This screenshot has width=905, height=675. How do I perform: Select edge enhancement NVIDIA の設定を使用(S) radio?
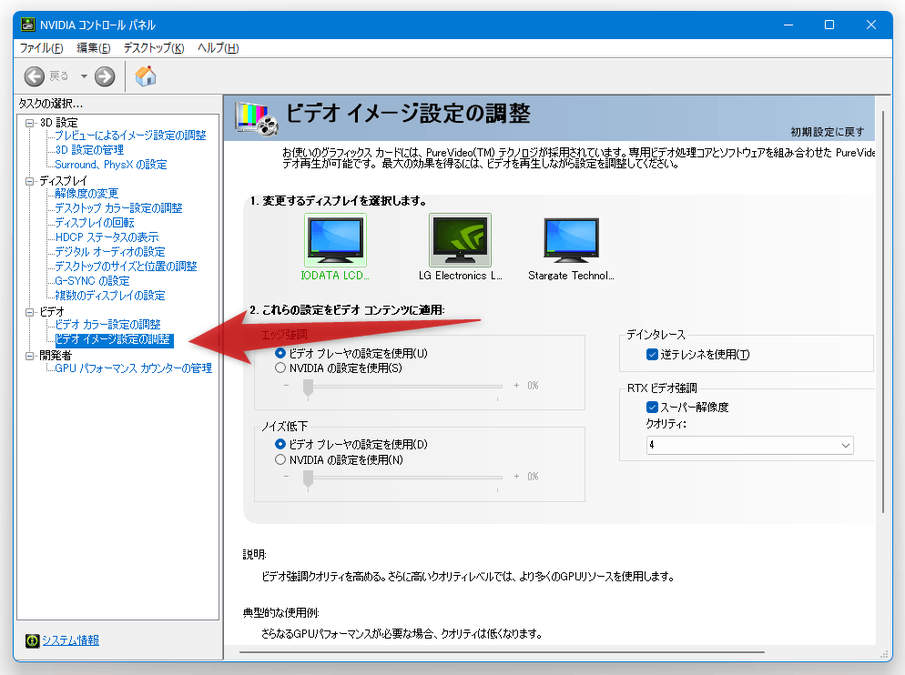(281, 368)
